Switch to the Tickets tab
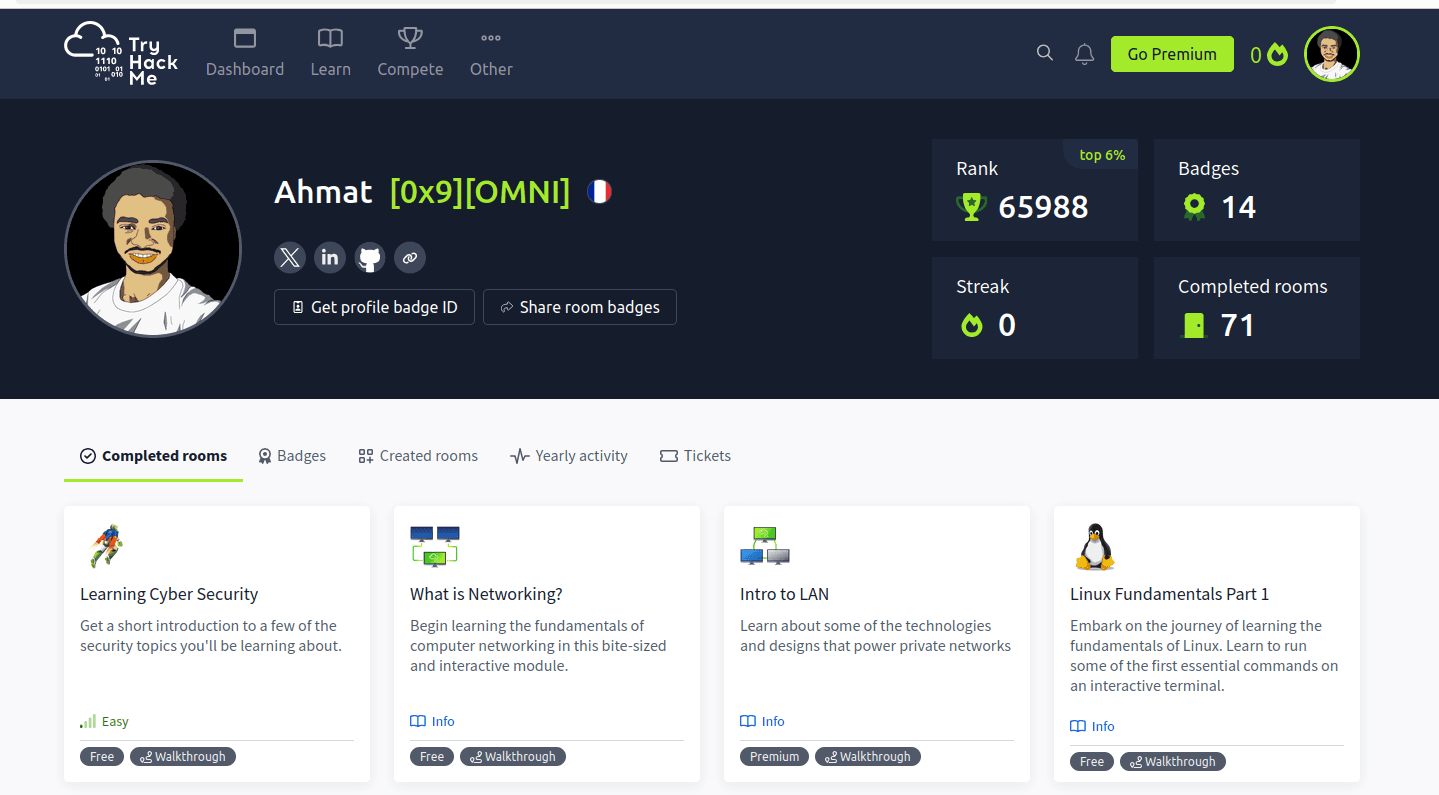 click(696, 456)
